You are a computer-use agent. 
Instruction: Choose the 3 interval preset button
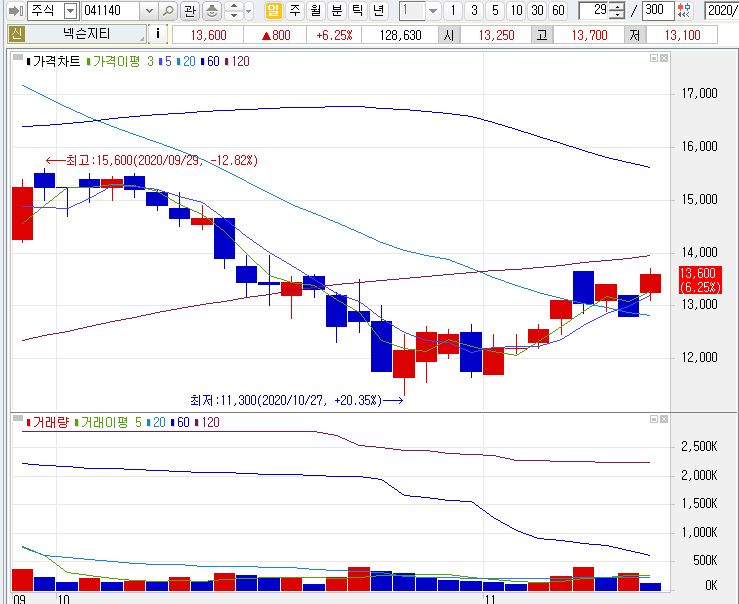coord(474,10)
